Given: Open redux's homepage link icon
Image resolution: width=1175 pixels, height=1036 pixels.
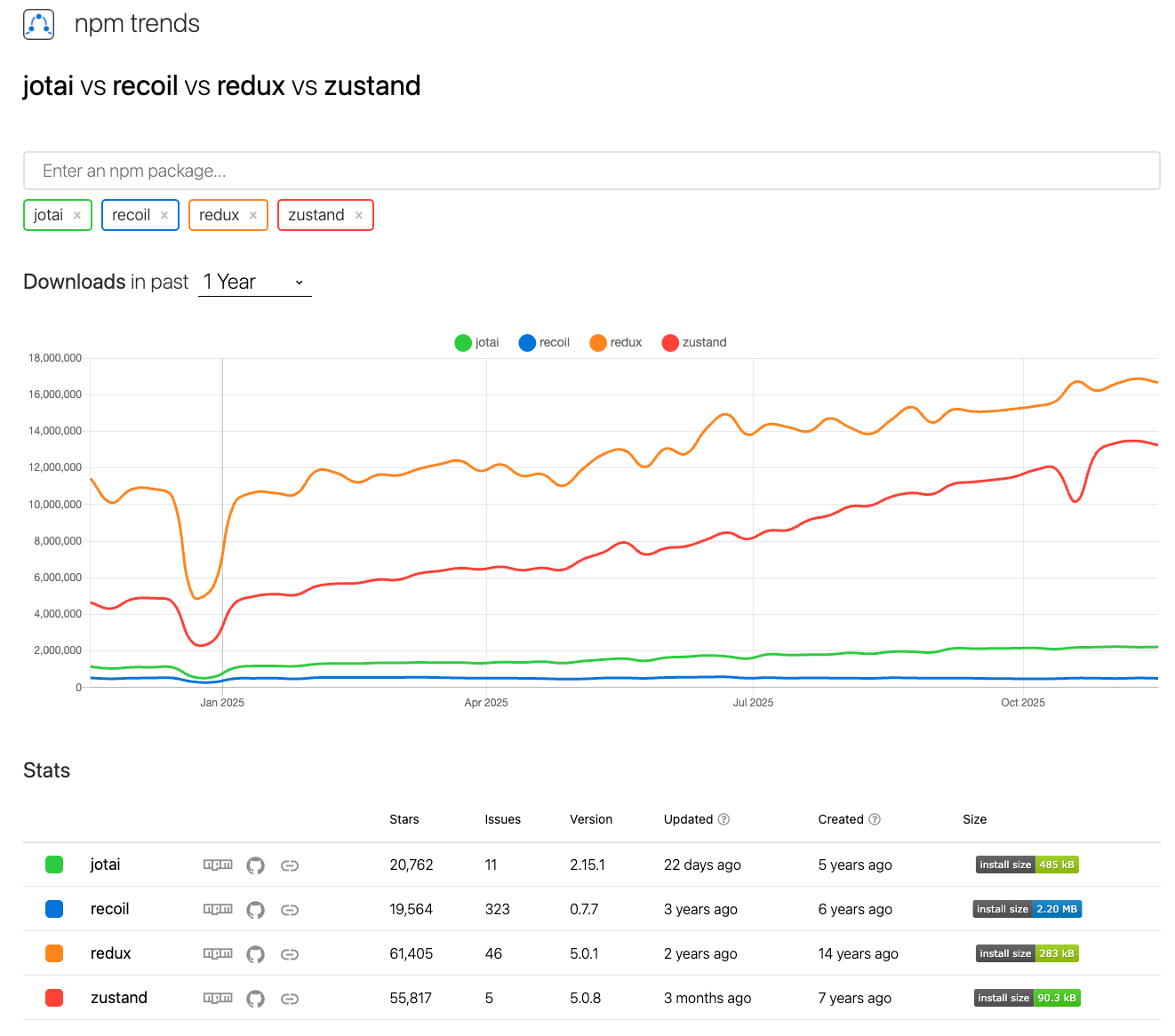Looking at the screenshot, I should point(290,954).
